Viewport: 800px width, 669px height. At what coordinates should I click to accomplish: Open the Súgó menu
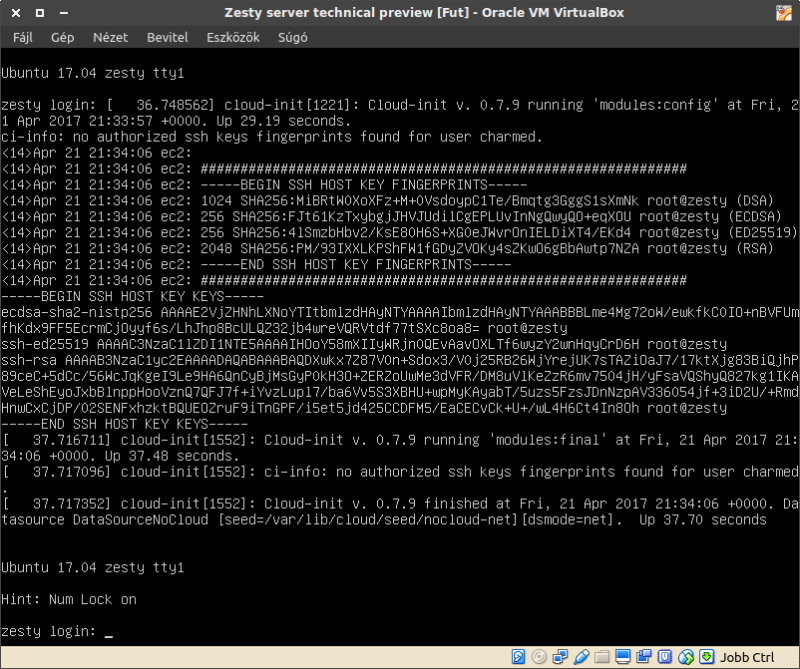[x=292, y=38]
